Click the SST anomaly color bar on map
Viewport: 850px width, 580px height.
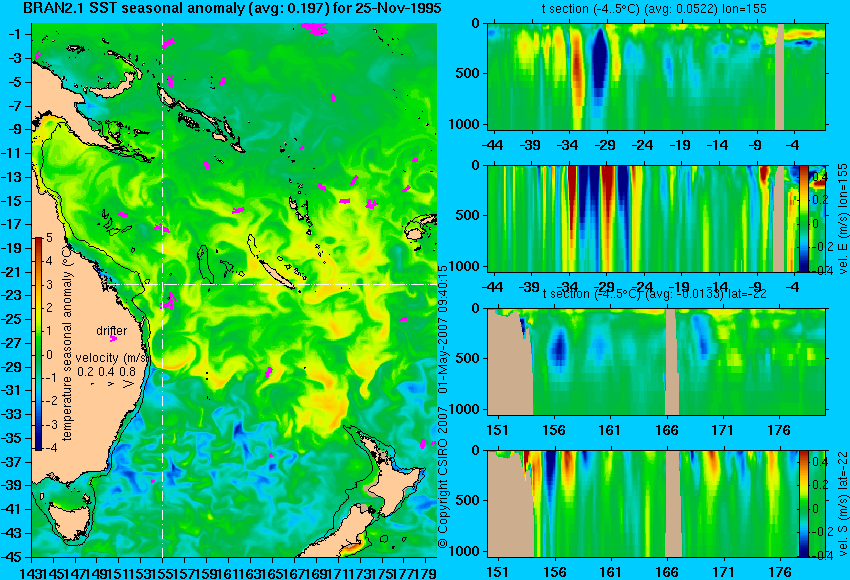coord(39,344)
